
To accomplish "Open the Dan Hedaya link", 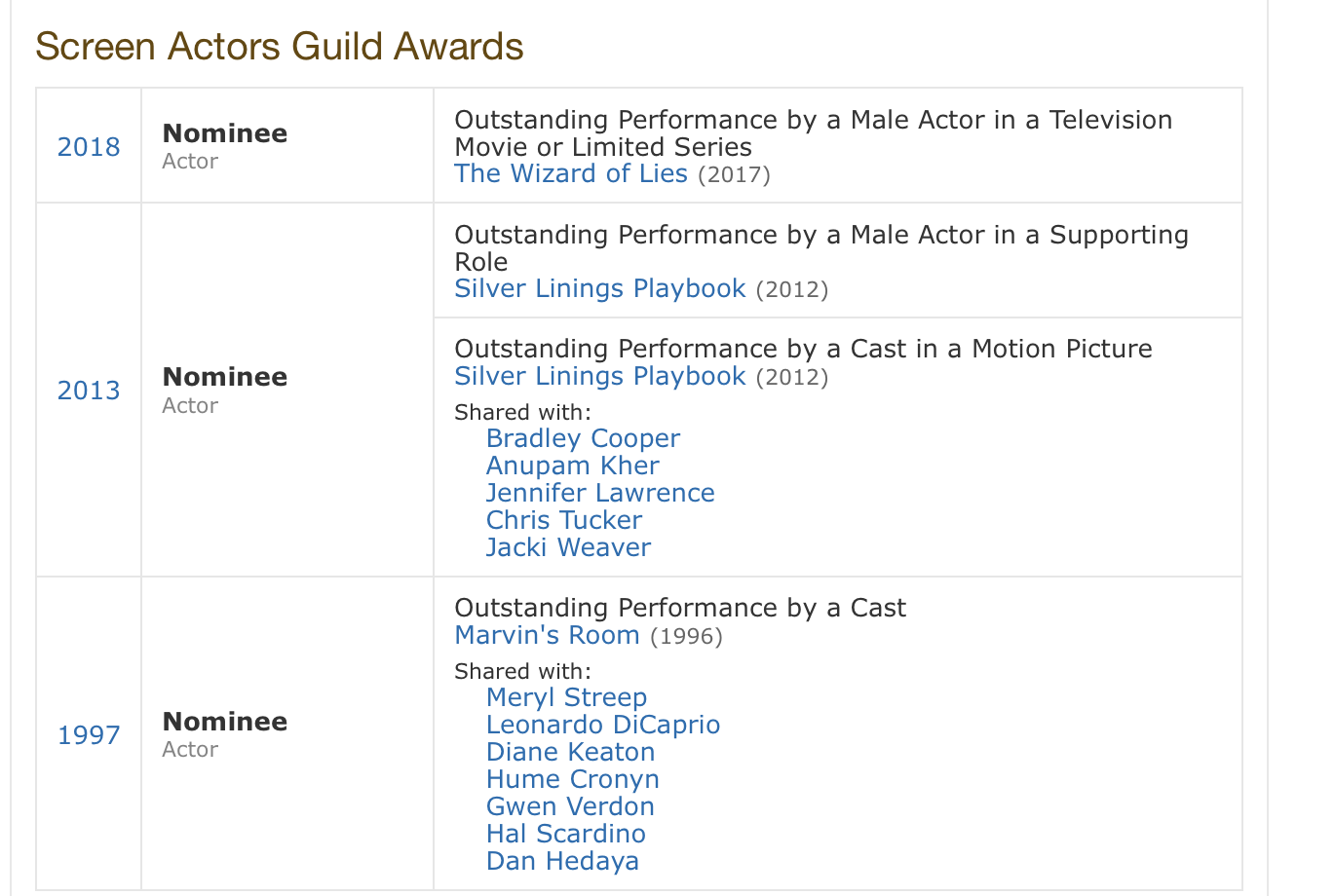I will coord(562,862).
